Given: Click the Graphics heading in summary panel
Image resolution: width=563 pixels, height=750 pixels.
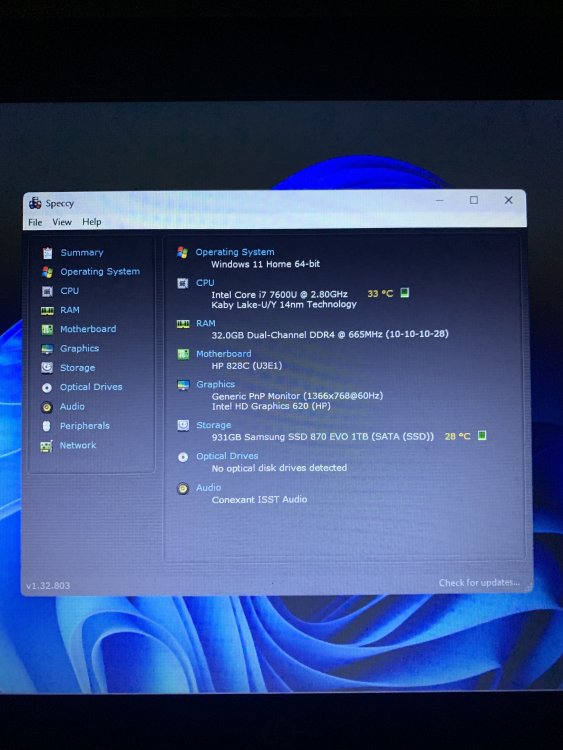Looking at the screenshot, I should [215, 384].
